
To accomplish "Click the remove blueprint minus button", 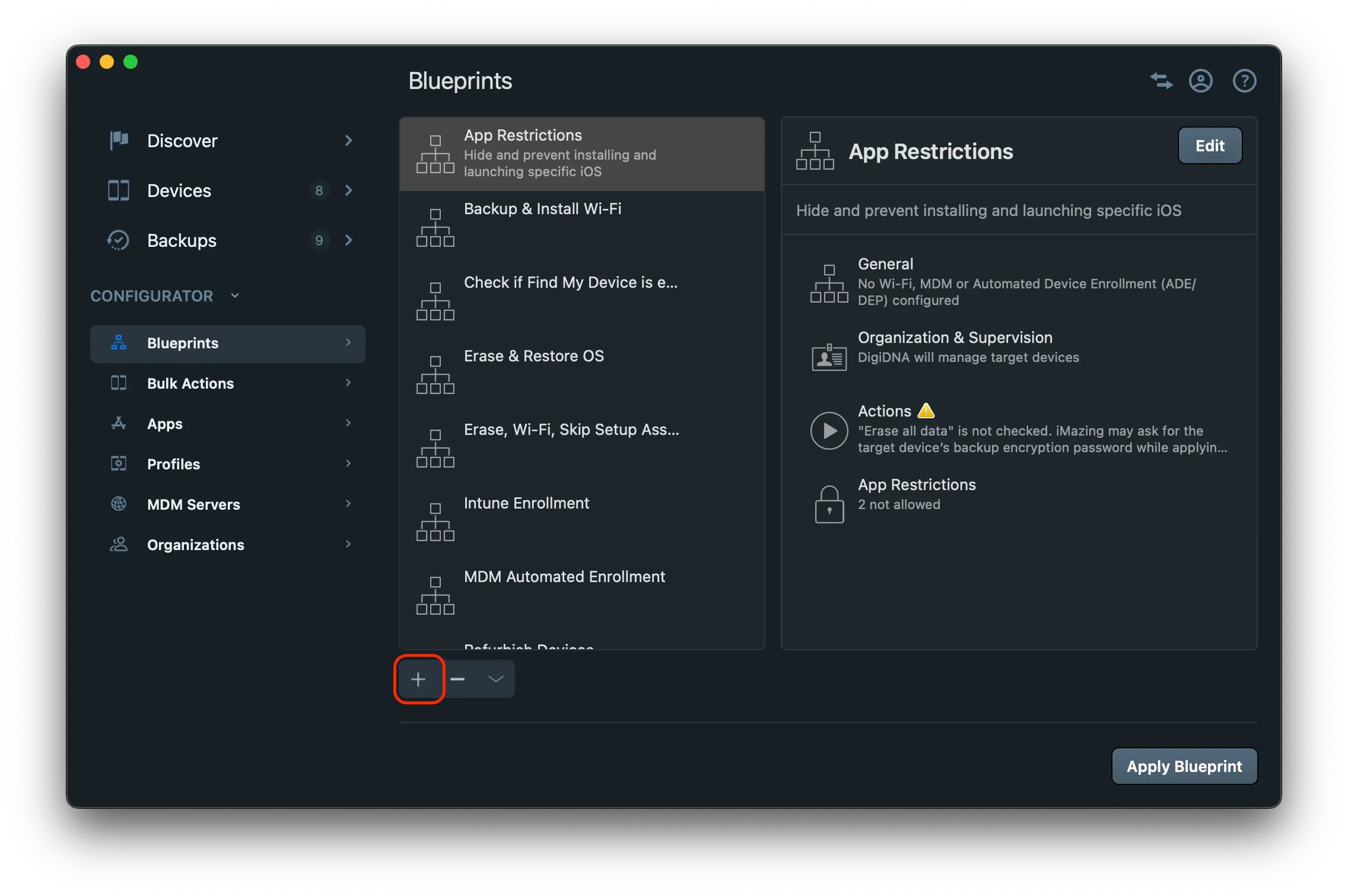I will point(457,679).
